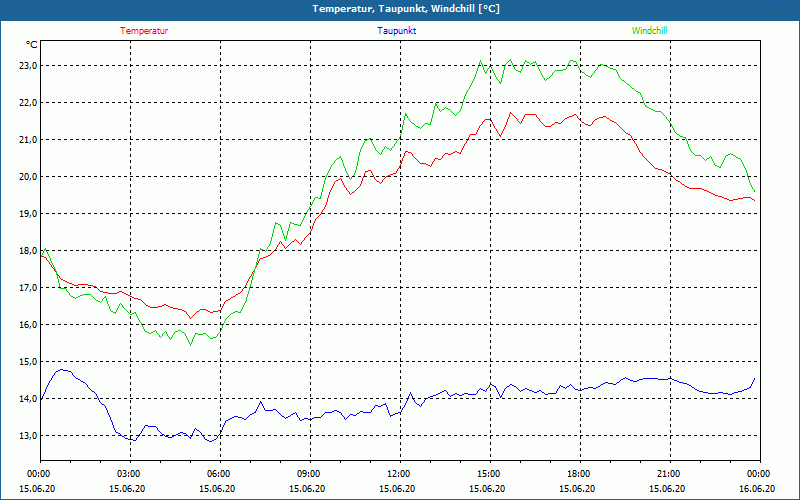Click the '16.06.20' date label
The height and width of the screenshot is (500, 800).
tap(757, 489)
